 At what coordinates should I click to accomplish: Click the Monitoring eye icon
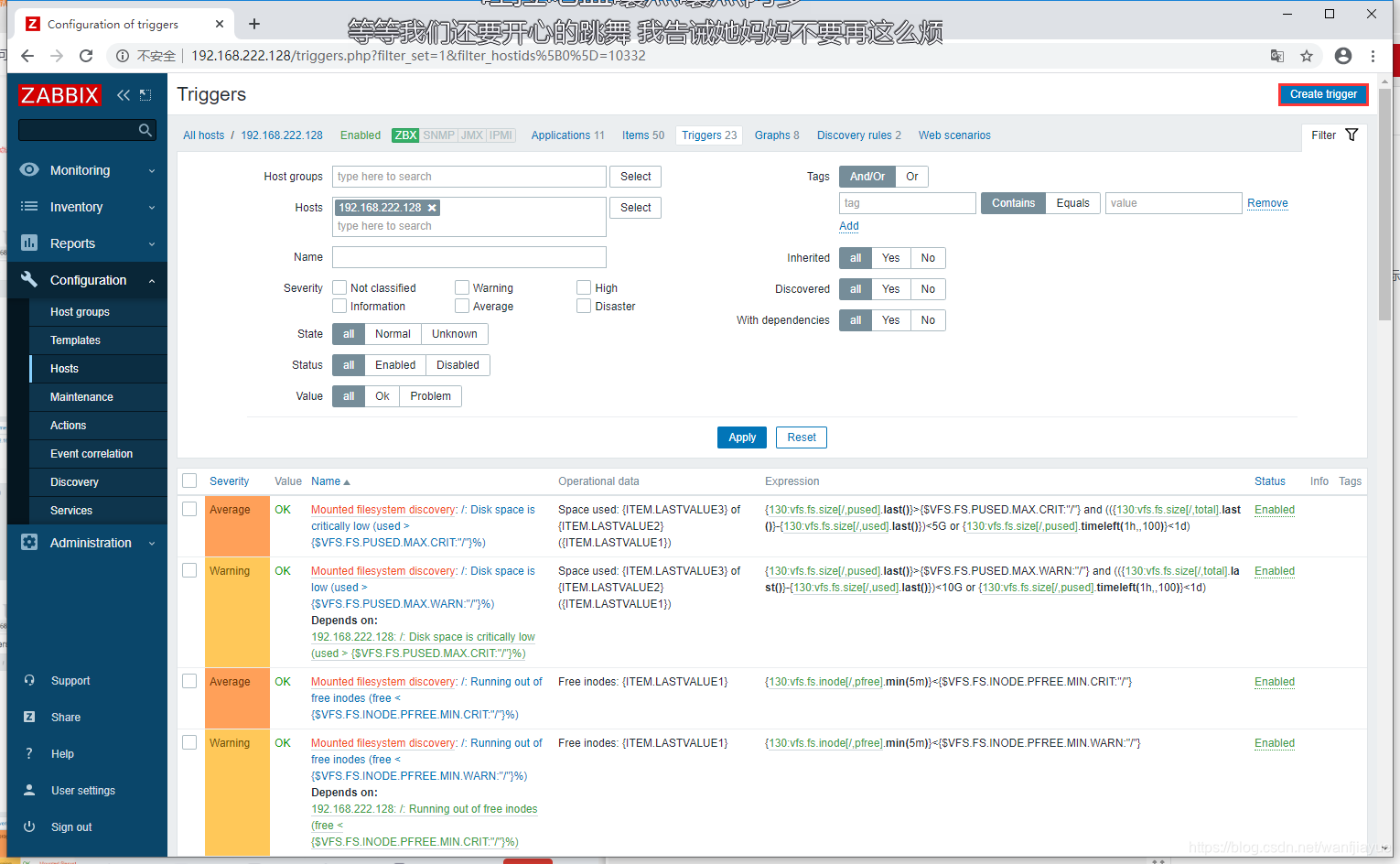coord(29,169)
